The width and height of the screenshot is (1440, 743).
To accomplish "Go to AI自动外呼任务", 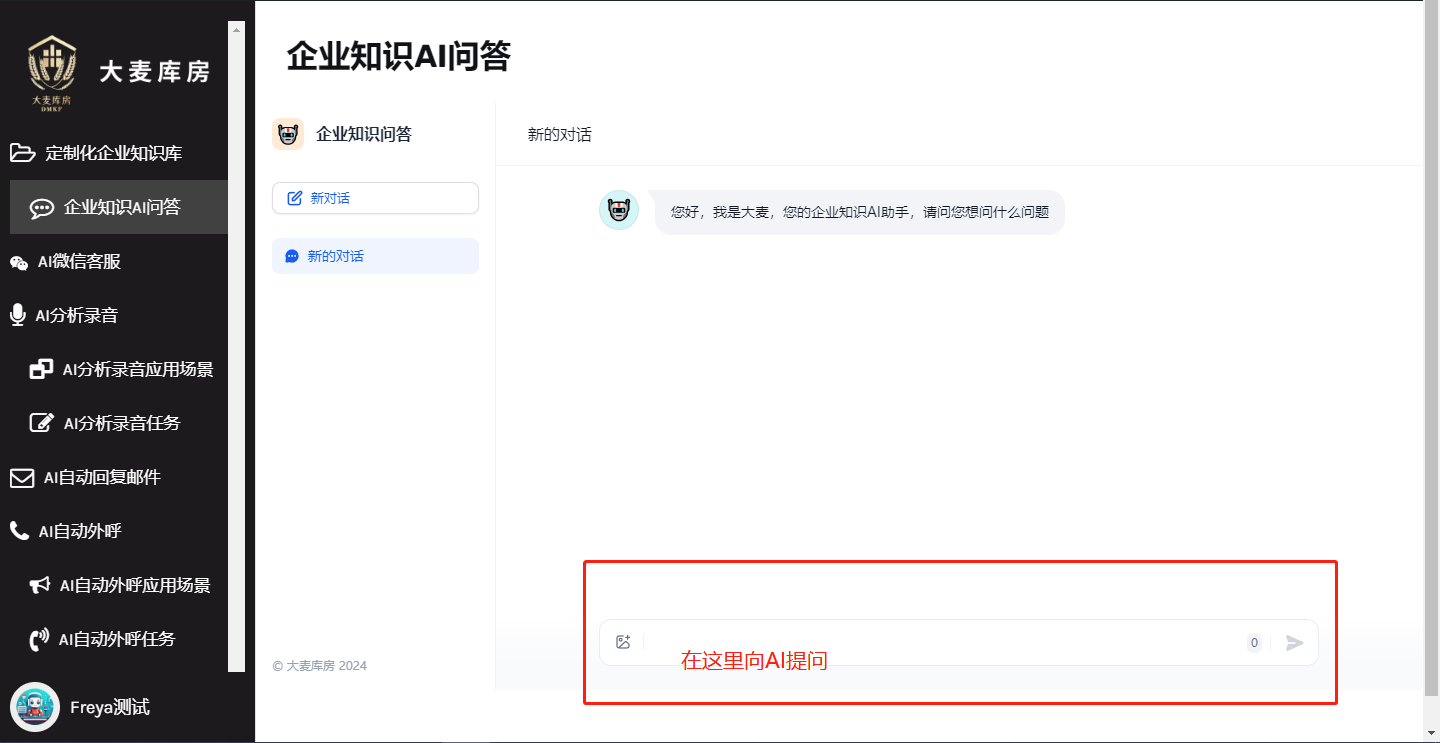I will [119, 639].
